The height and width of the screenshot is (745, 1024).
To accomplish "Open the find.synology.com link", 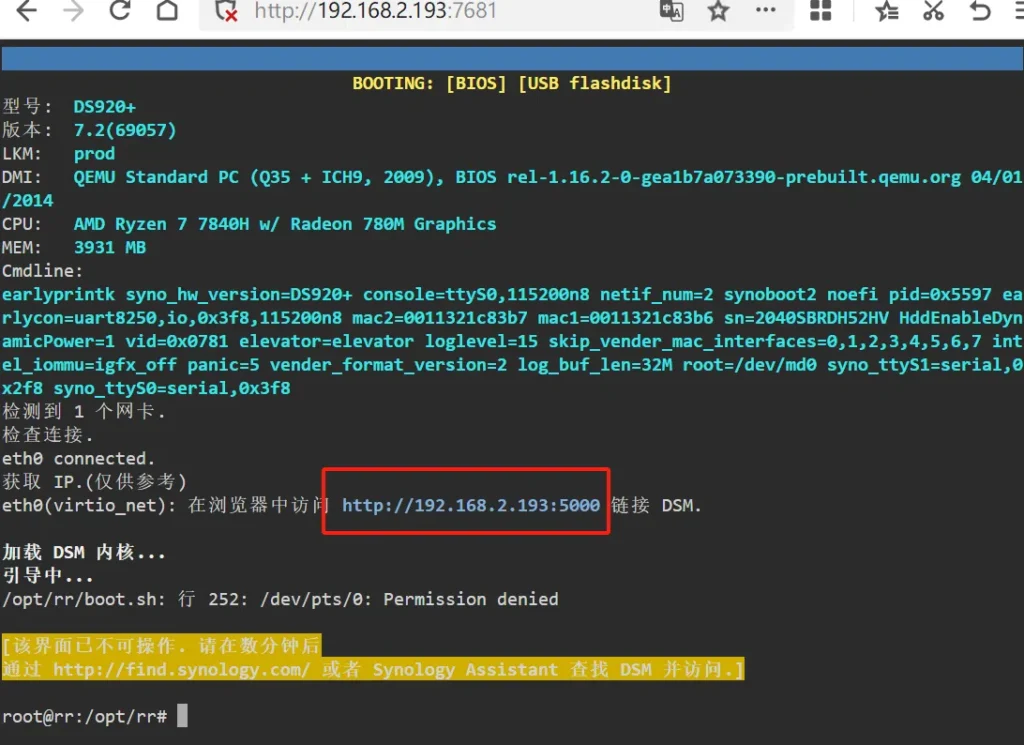I will pos(181,670).
